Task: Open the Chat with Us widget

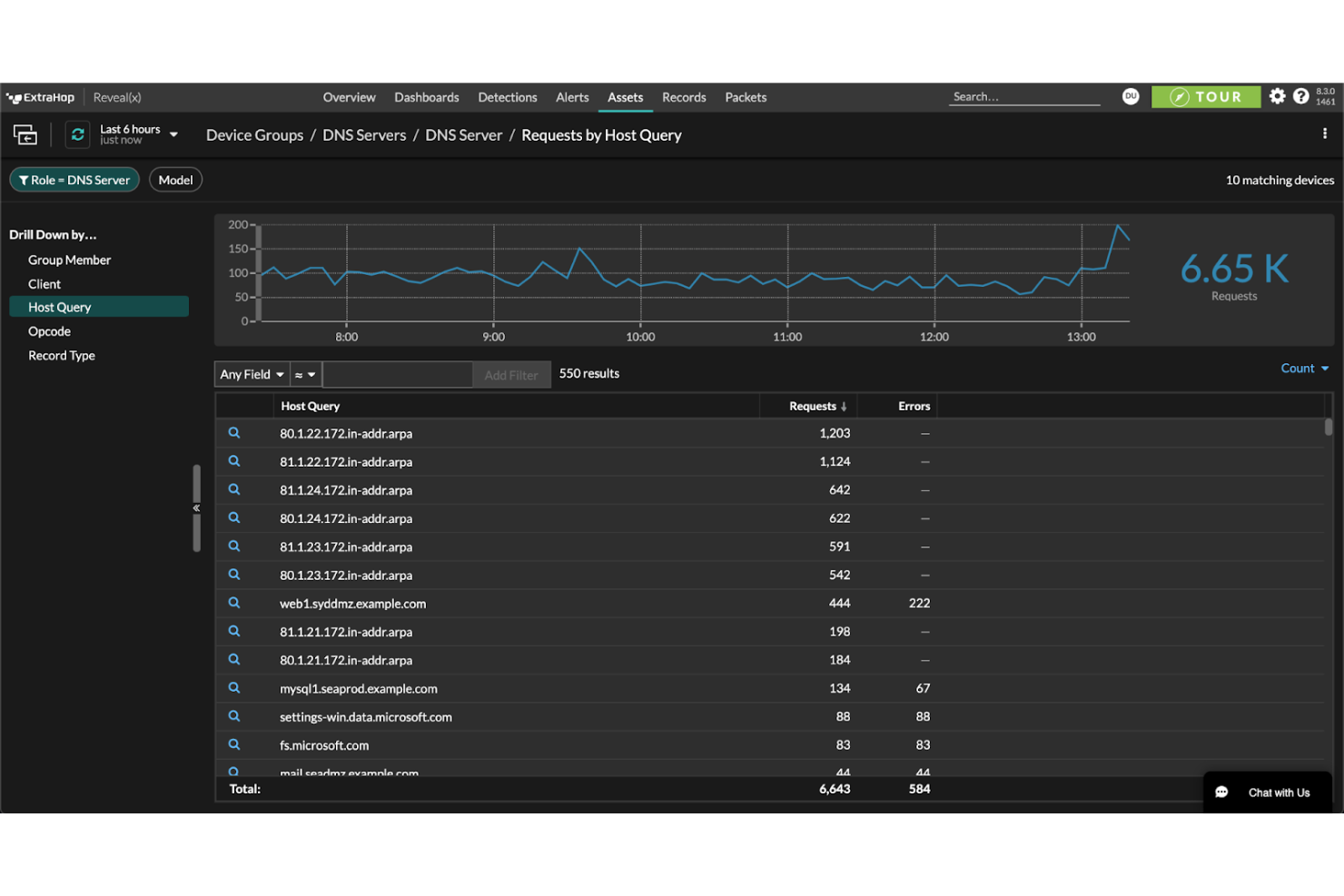Action: pyautogui.click(x=1267, y=792)
